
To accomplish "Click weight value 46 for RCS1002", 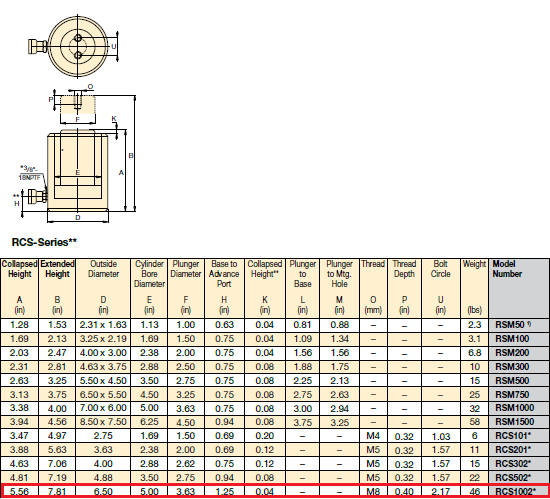I will click(x=475, y=492).
